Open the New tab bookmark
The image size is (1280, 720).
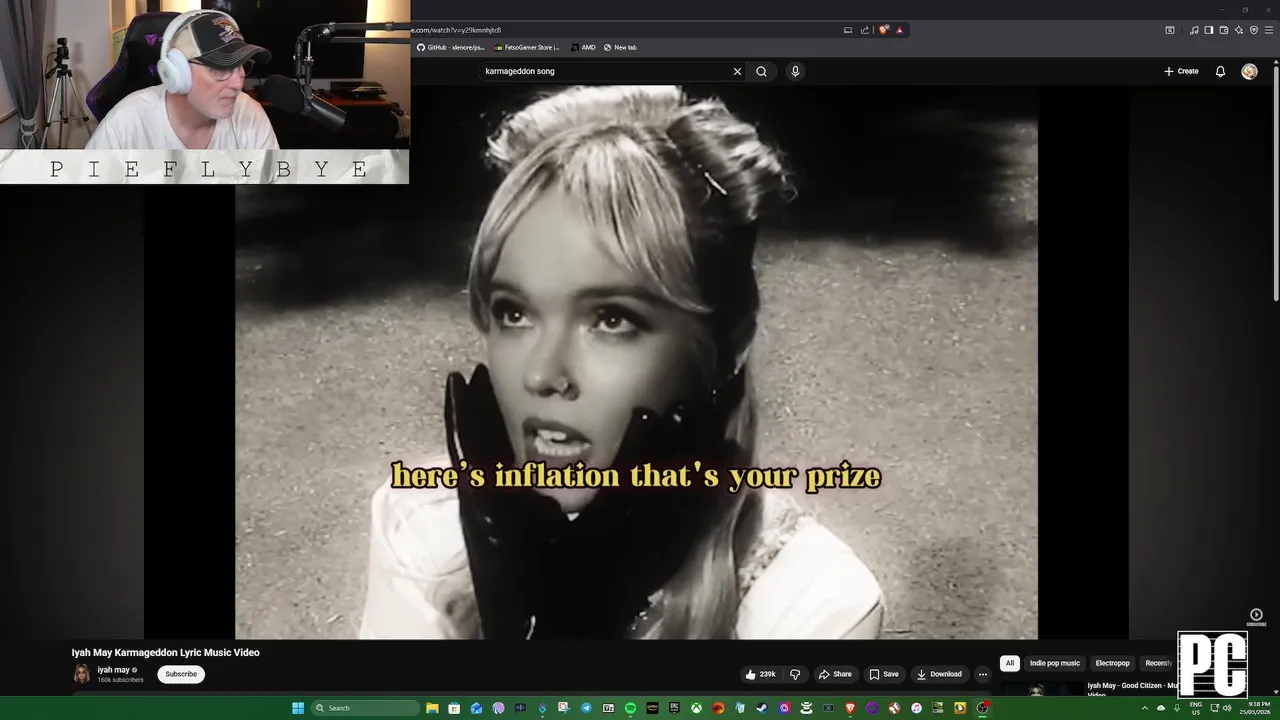[x=620, y=47]
